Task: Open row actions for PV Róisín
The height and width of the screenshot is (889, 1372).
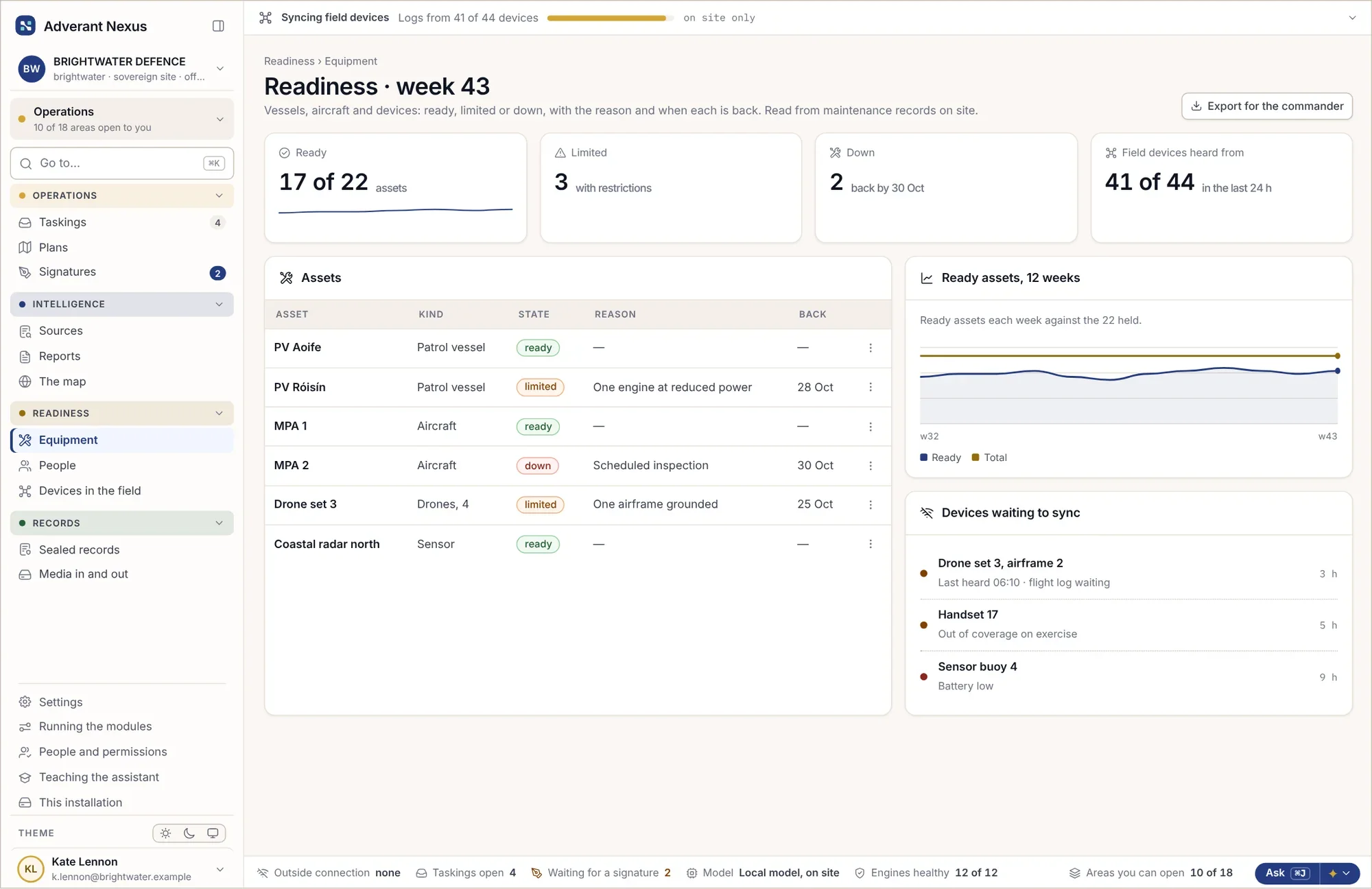Action: coord(871,387)
